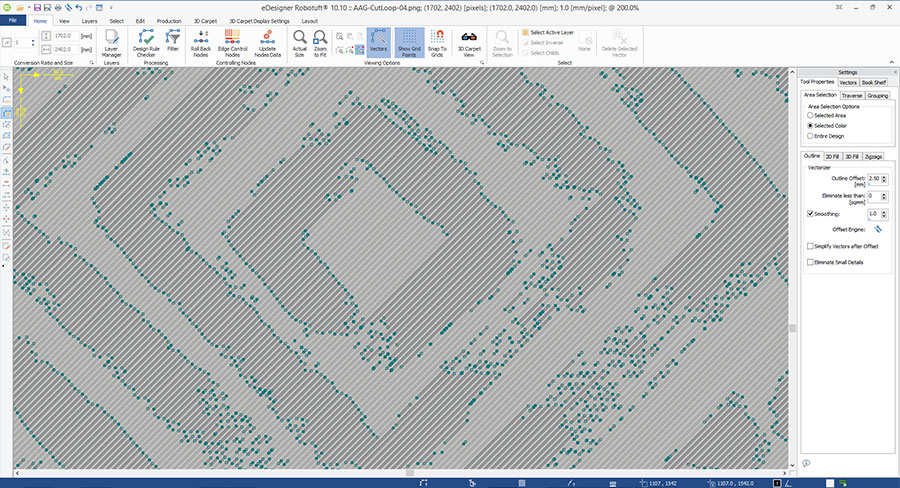This screenshot has width=900, height=488.
Task: Click the redo arrow icon
Action: click(x=89, y=8)
